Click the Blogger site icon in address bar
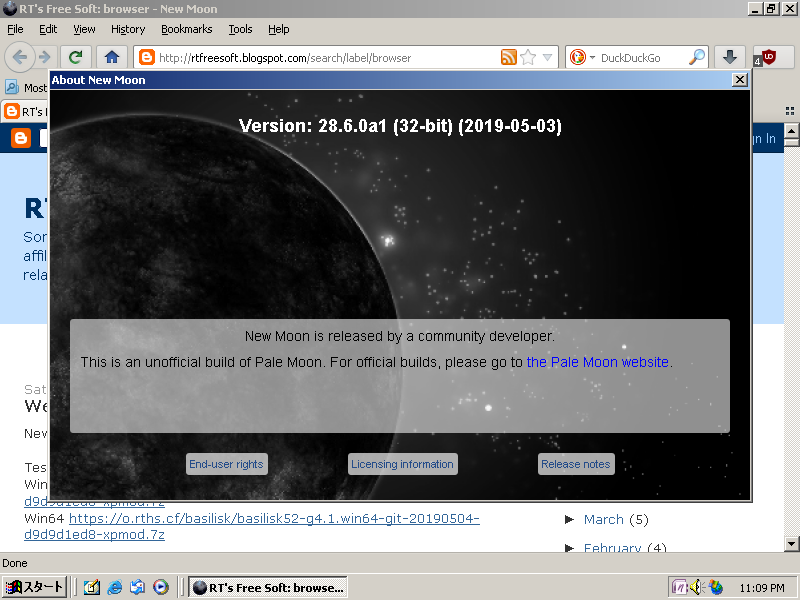800x600 pixels. 146,57
